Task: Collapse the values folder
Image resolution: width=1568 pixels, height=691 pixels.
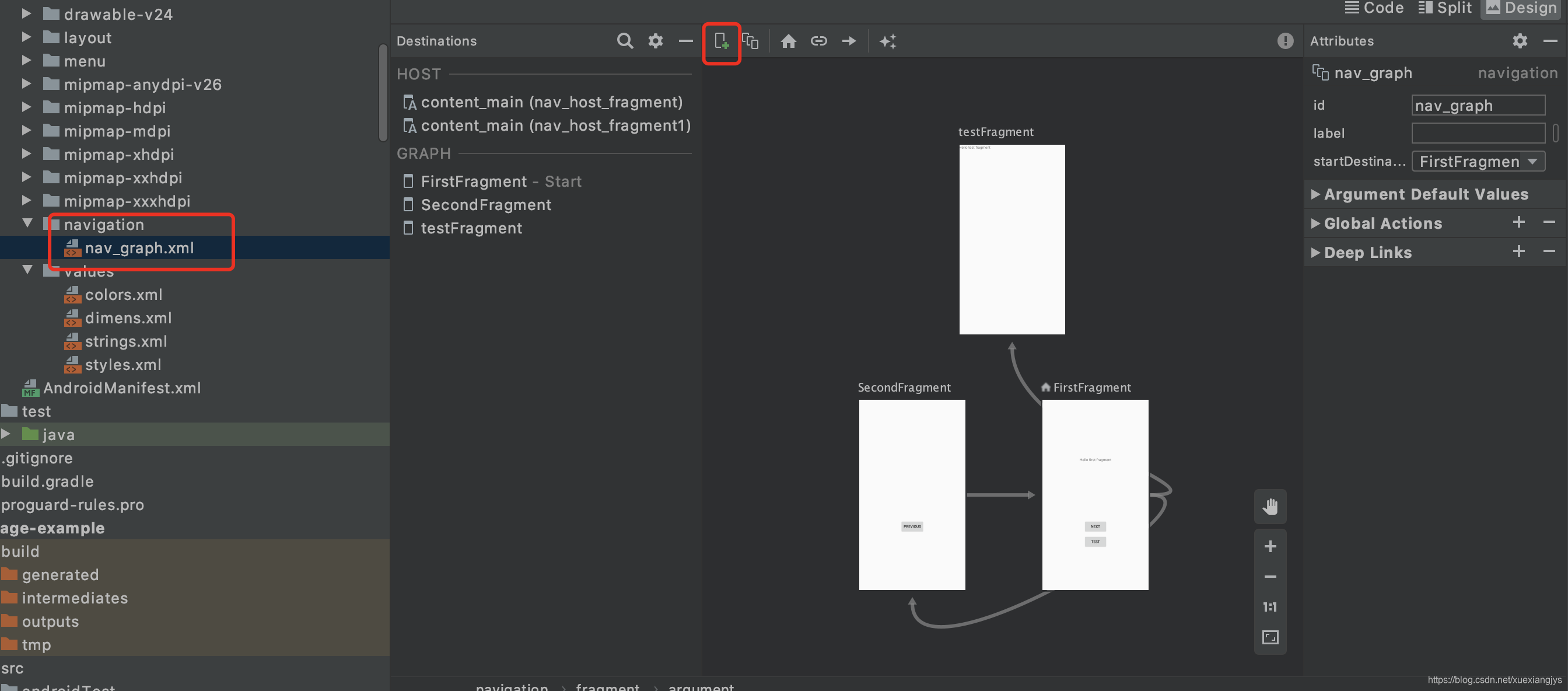Action: click(27, 270)
